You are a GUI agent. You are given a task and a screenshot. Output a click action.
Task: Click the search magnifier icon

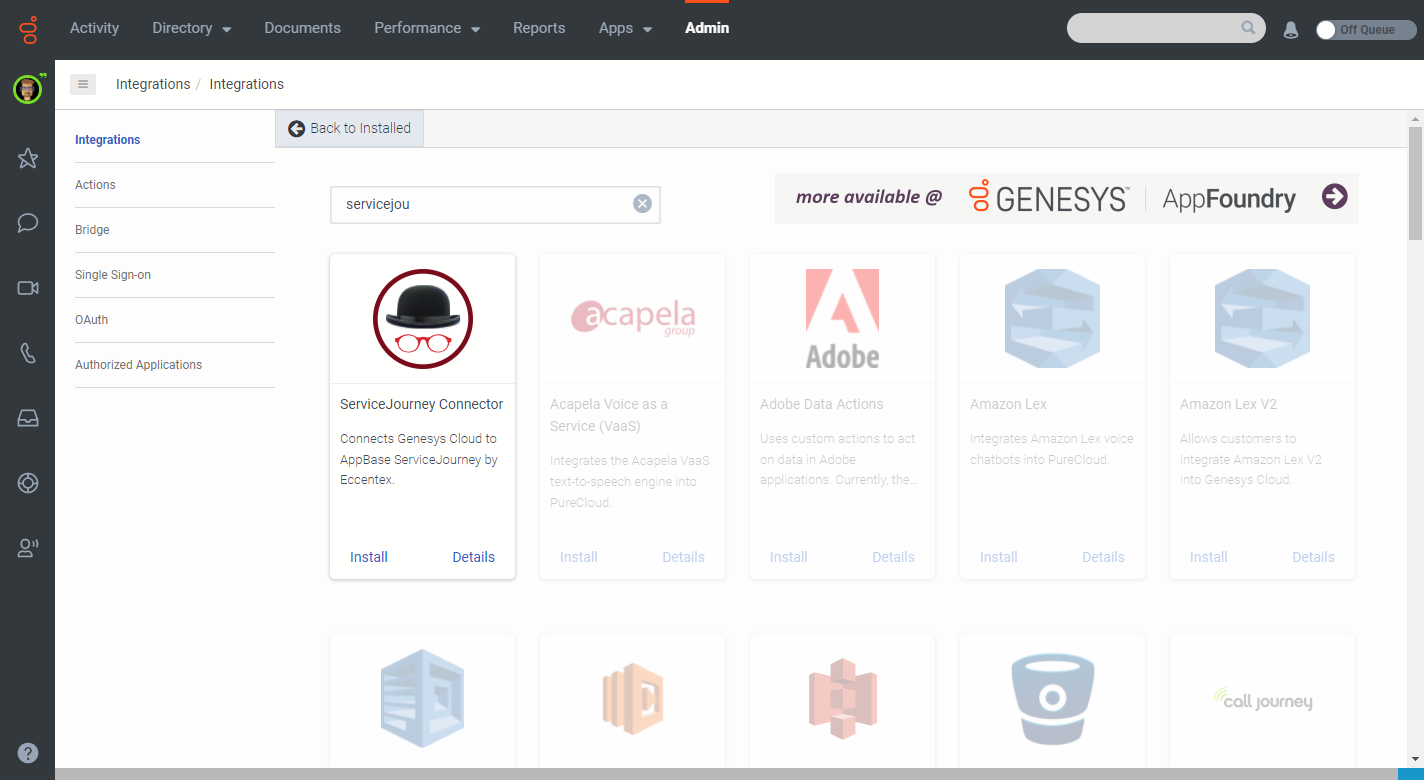click(x=1248, y=28)
